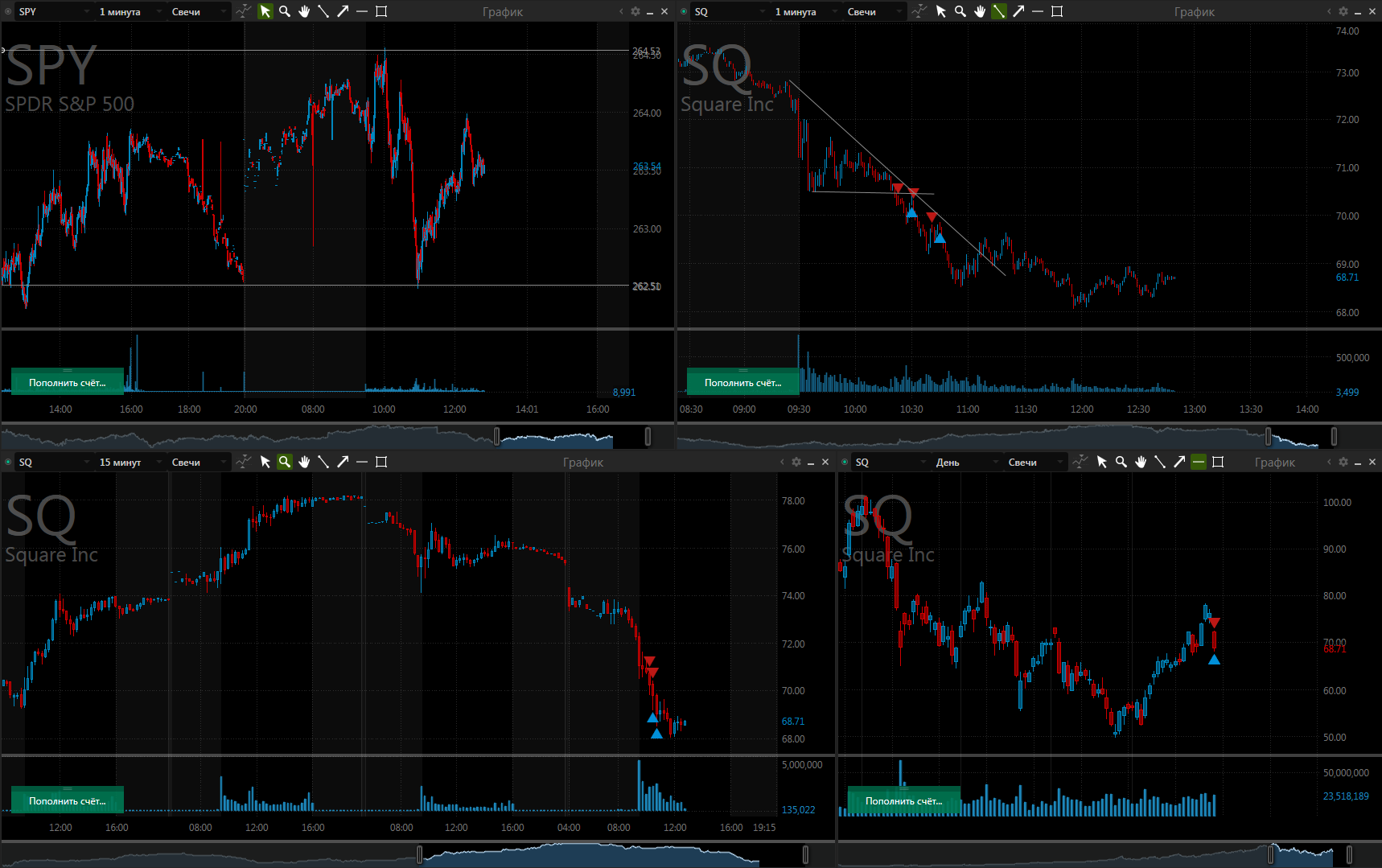Choose rectangle tool in SQ 1-minute chart
Image resolution: width=1382 pixels, height=868 pixels.
1057,11
